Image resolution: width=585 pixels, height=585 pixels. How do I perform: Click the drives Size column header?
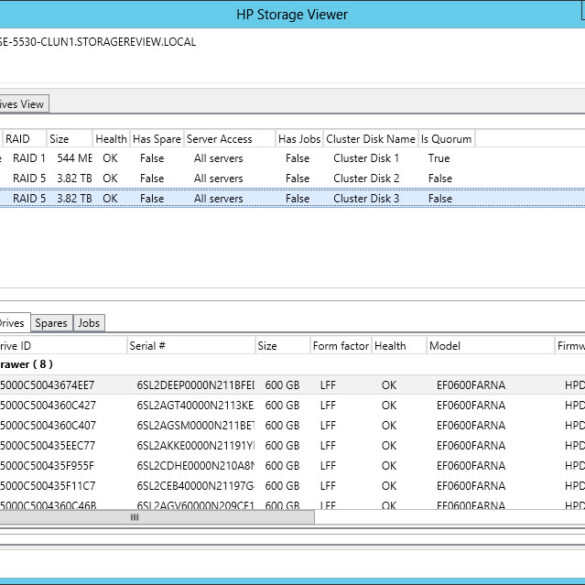click(x=282, y=346)
